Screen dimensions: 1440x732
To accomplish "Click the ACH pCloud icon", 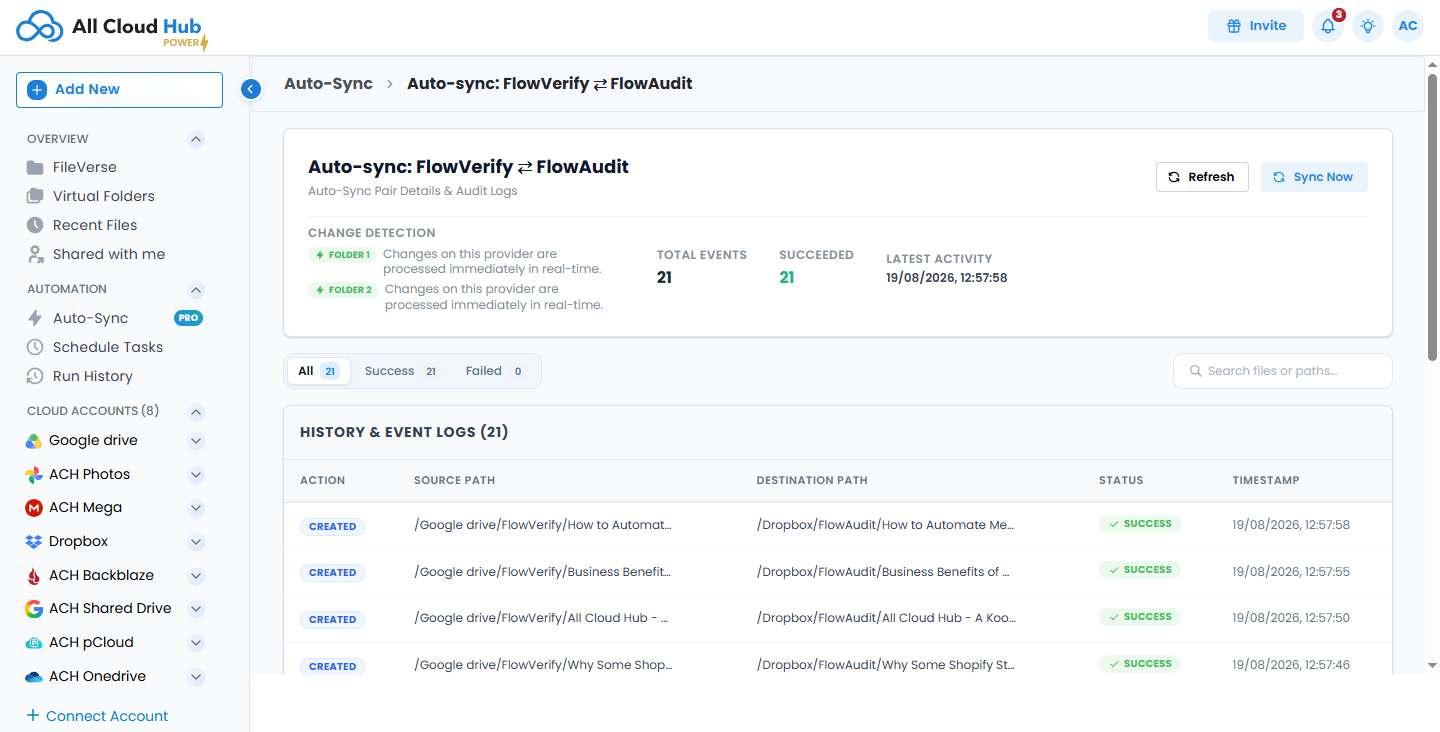I will pos(33,643).
